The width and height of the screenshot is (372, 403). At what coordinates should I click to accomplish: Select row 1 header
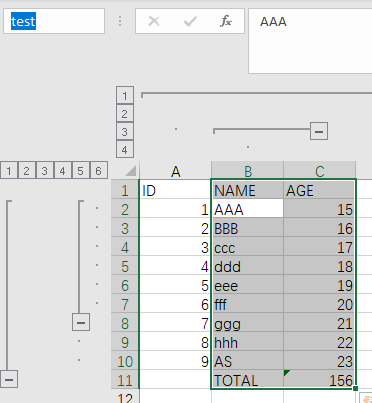coord(125,190)
